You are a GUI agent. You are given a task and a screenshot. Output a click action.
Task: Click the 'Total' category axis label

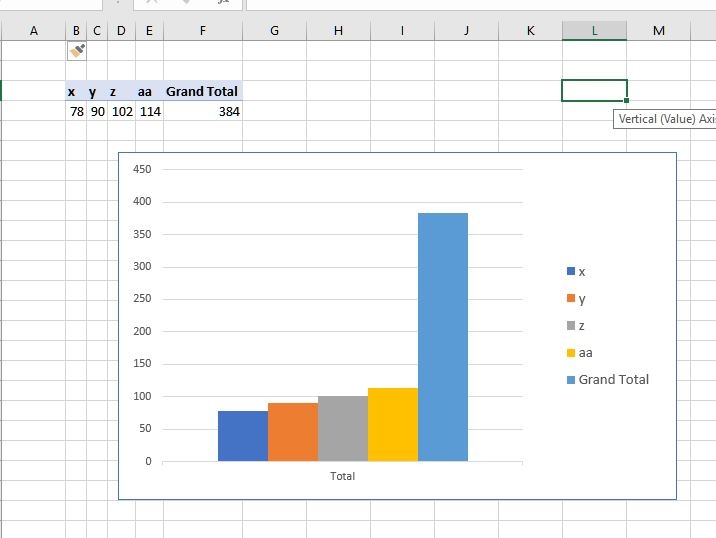pyautogui.click(x=342, y=476)
